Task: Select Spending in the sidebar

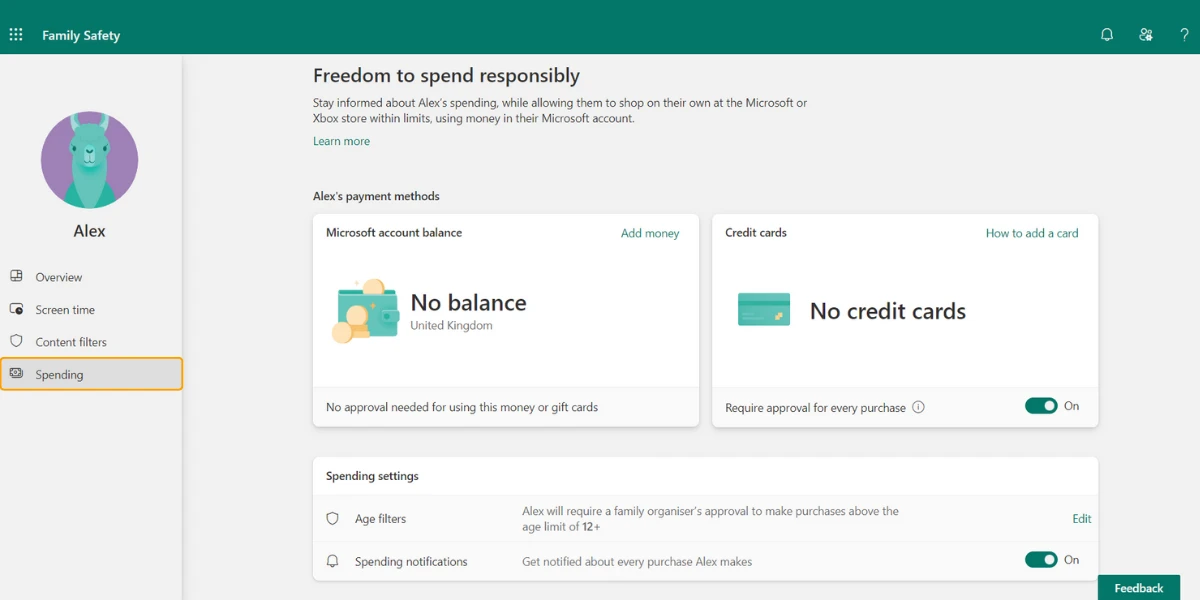Action: point(91,374)
